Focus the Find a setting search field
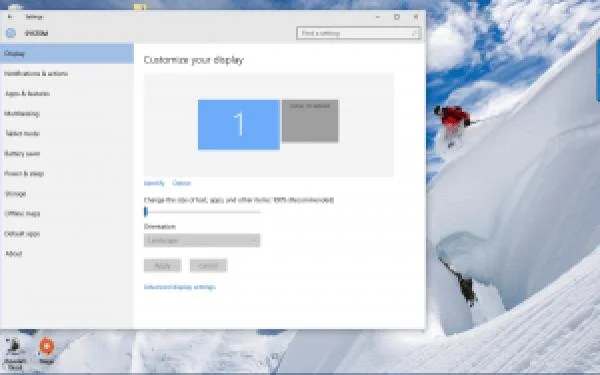Screen dimensions: 600x375 [x=359, y=33]
